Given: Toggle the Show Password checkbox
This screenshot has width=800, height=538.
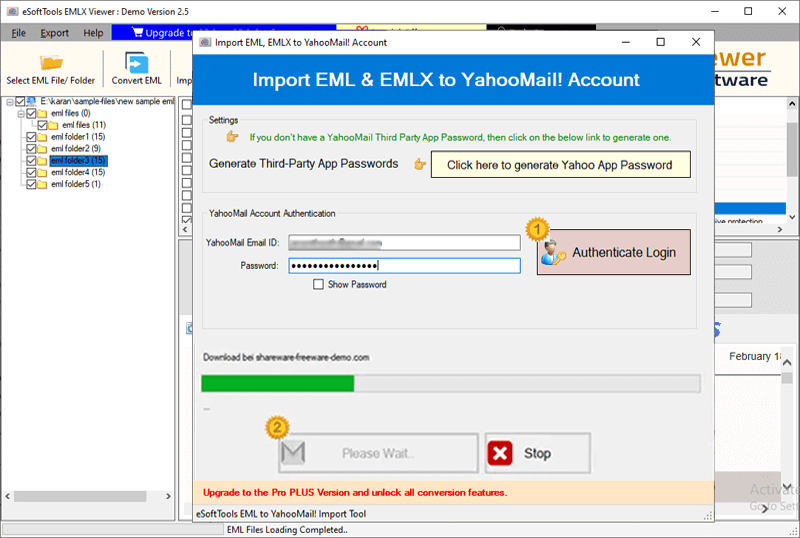Looking at the screenshot, I should (318, 284).
